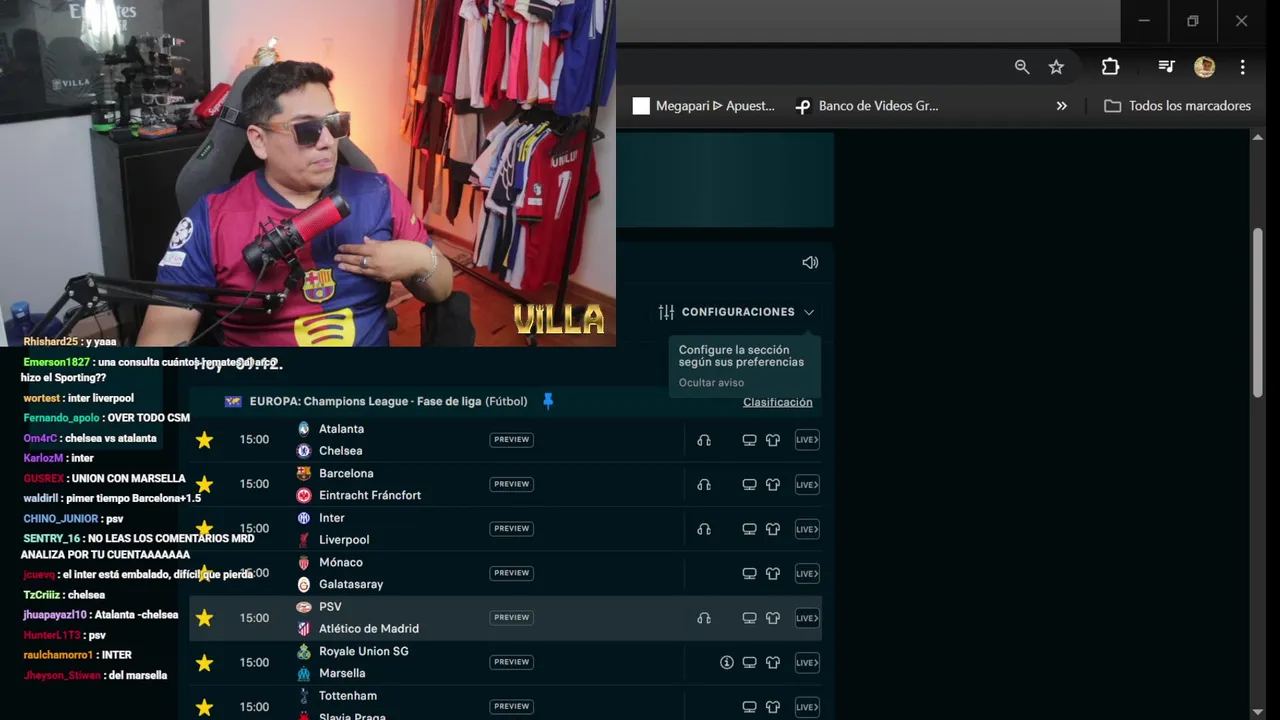The height and width of the screenshot is (720, 1280).
Task: Open TV broadcast icon for Royale Union match
Action: (x=749, y=662)
